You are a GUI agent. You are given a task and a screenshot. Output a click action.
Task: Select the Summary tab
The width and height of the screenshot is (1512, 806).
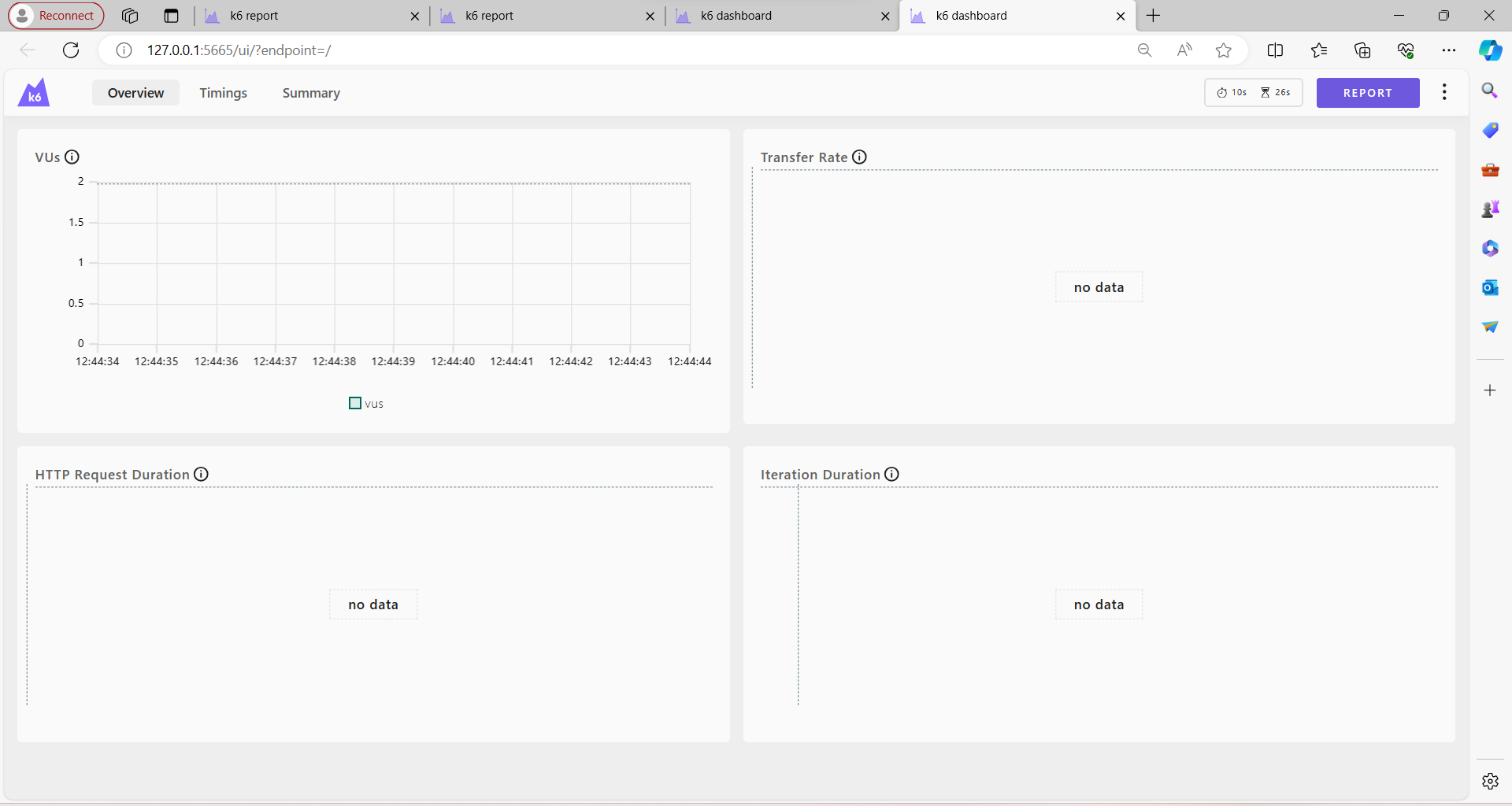pos(310,92)
